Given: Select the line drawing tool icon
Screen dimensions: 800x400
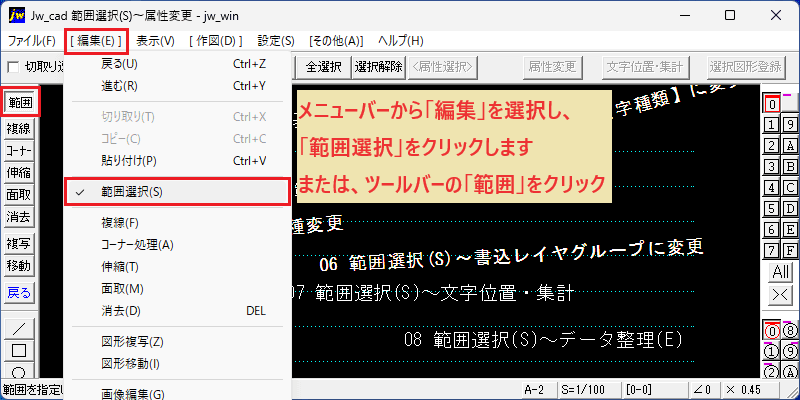Looking at the screenshot, I should pyautogui.click(x=19, y=329).
